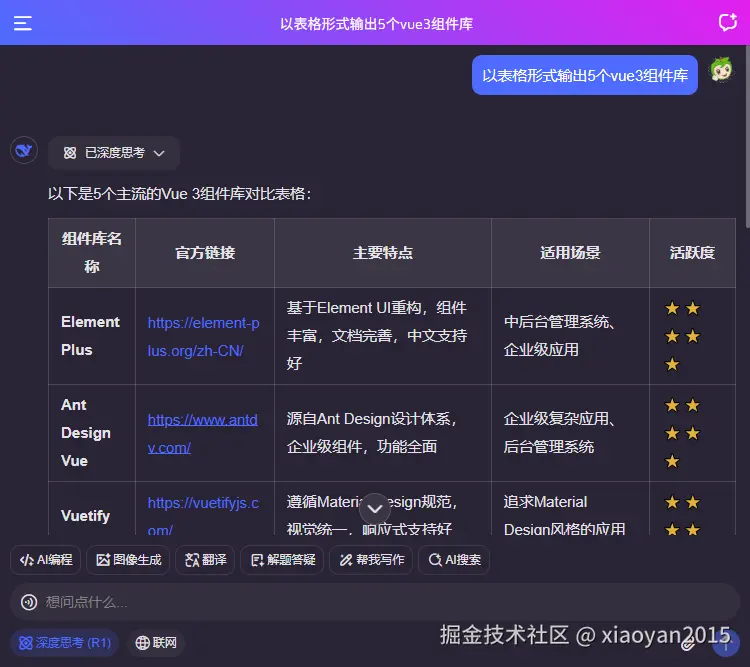Toggle 深度思考 (R1) mode
Screen dimensions: 750x667
click(65, 643)
